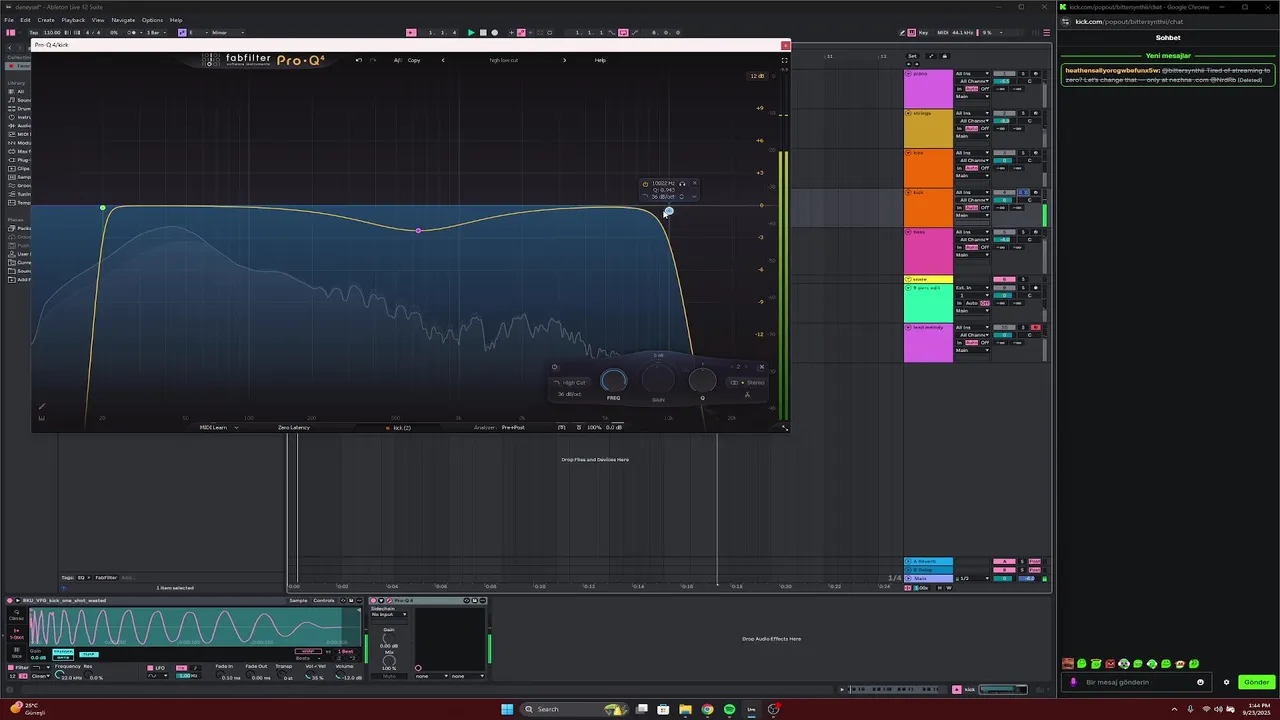
Task: Select previous band arrow in band panel
Action: (731, 367)
